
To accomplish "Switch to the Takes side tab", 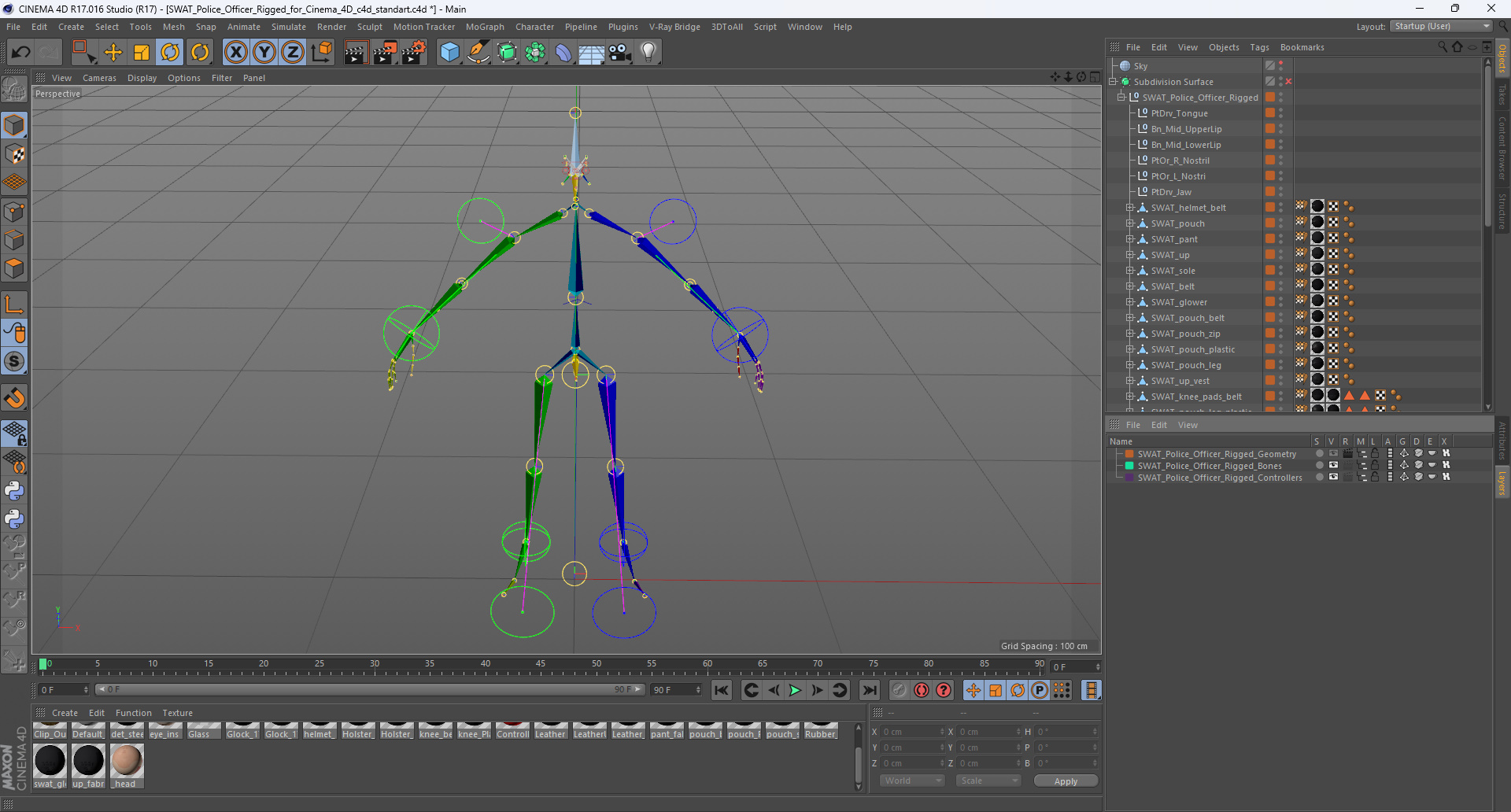I will click(1502, 94).
